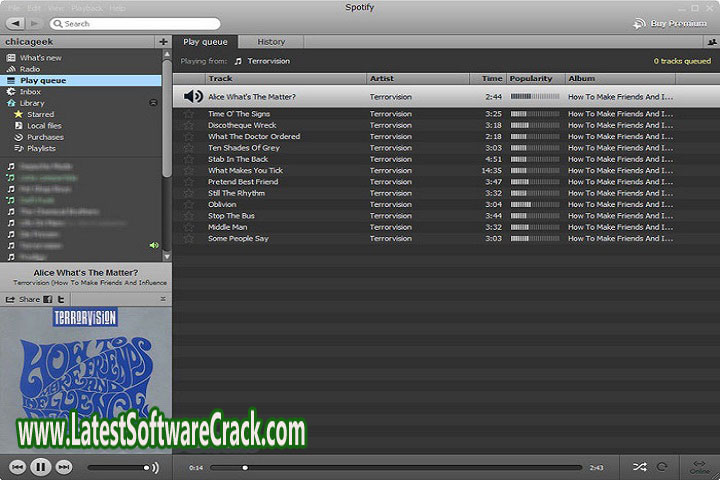Click the Buy Premium button
Screen dimensions: 720x480
tap(670, 23)
